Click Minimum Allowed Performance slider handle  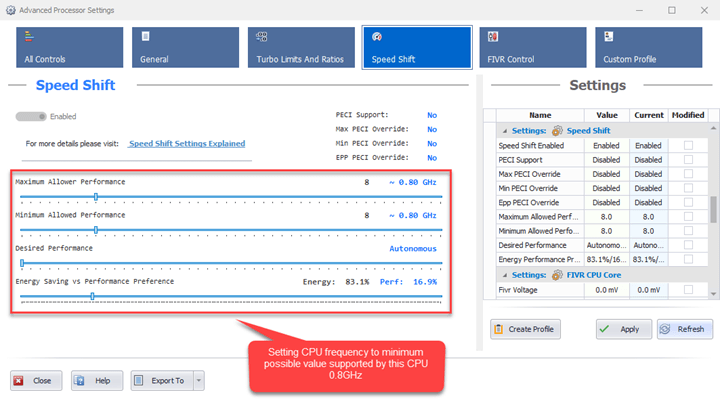tap(96, 230)
